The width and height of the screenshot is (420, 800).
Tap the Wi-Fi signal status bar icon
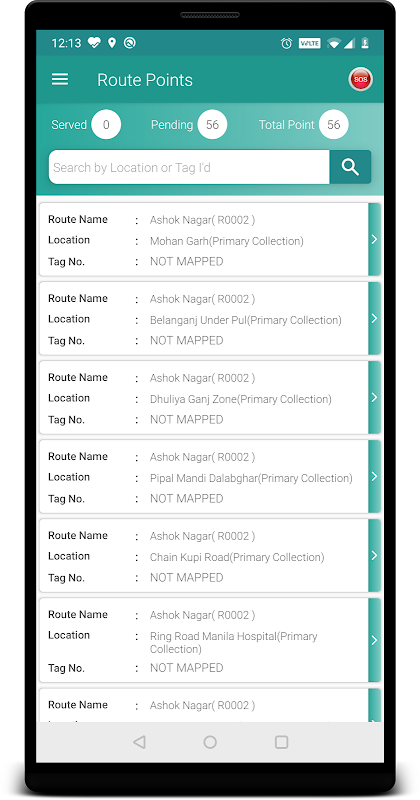click(333, 44)
